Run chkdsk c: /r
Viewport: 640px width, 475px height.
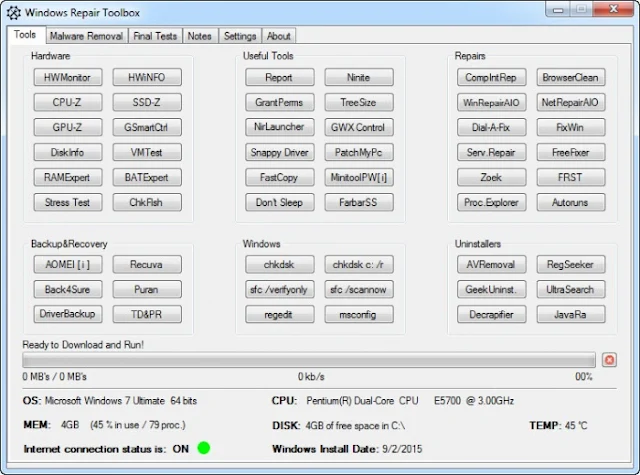(359, 264)
